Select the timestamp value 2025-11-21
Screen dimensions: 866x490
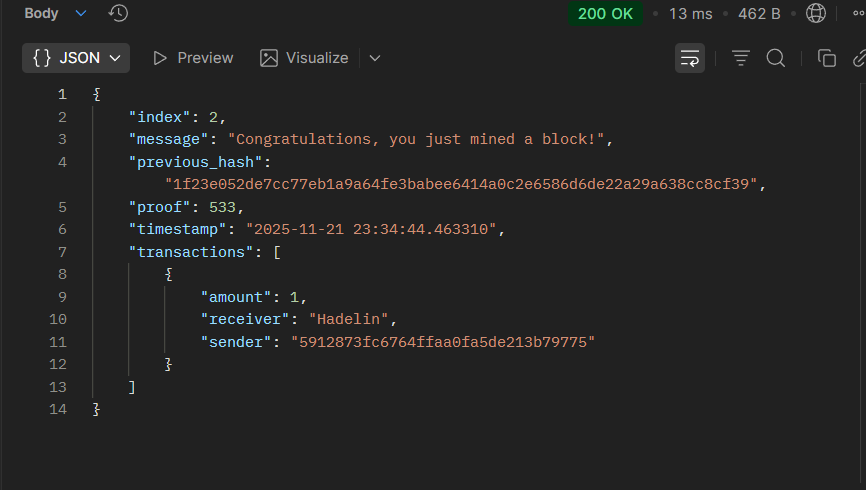click(299, 229)
